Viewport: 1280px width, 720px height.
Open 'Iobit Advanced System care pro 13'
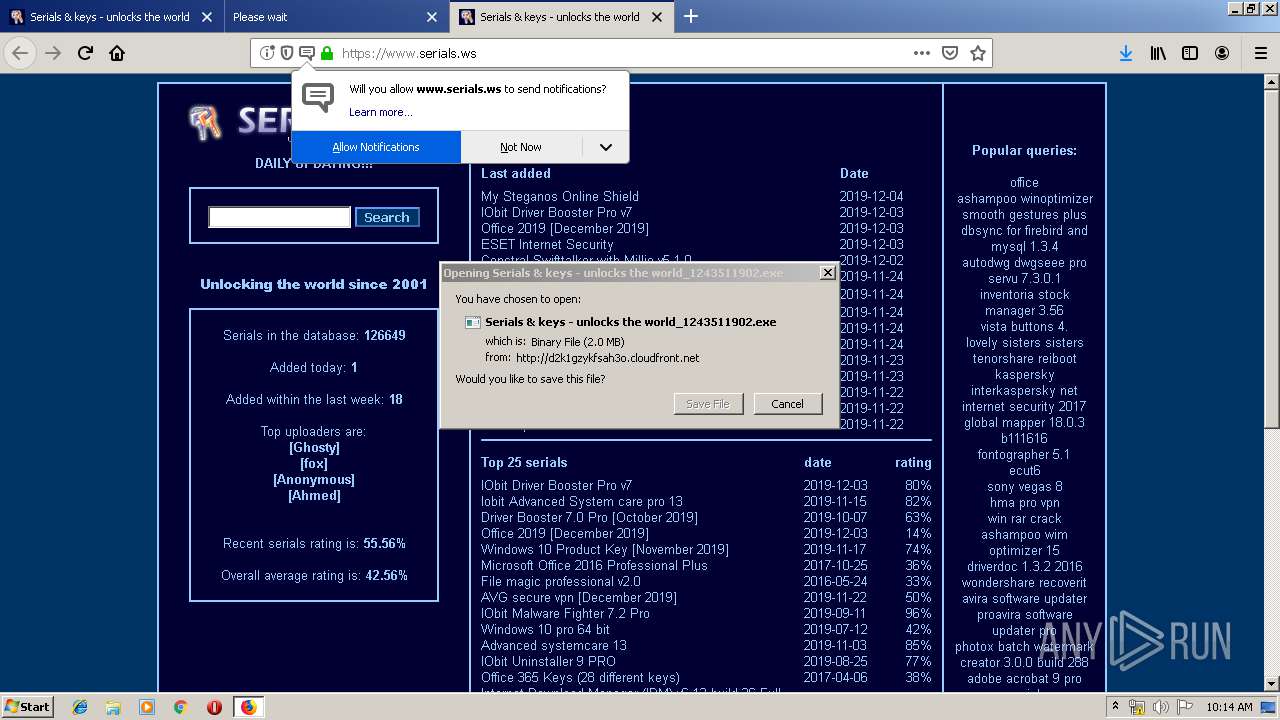pos(582,501)
